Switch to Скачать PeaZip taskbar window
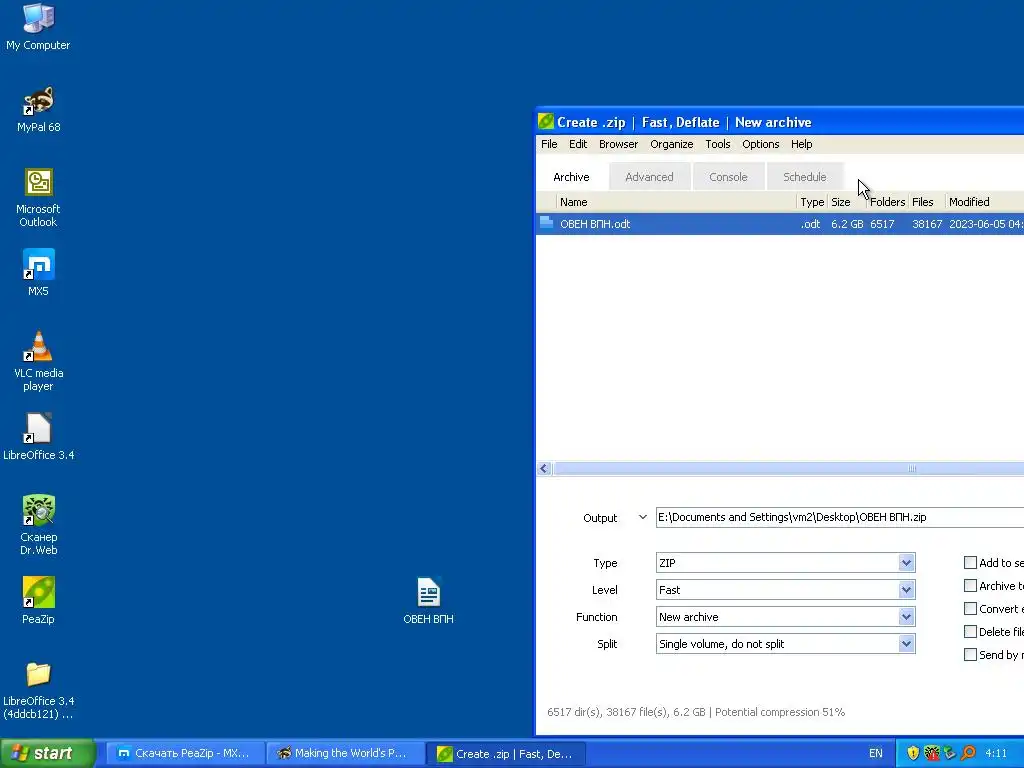This screenshot has height=768, width=1024. (x=184, y=753)
